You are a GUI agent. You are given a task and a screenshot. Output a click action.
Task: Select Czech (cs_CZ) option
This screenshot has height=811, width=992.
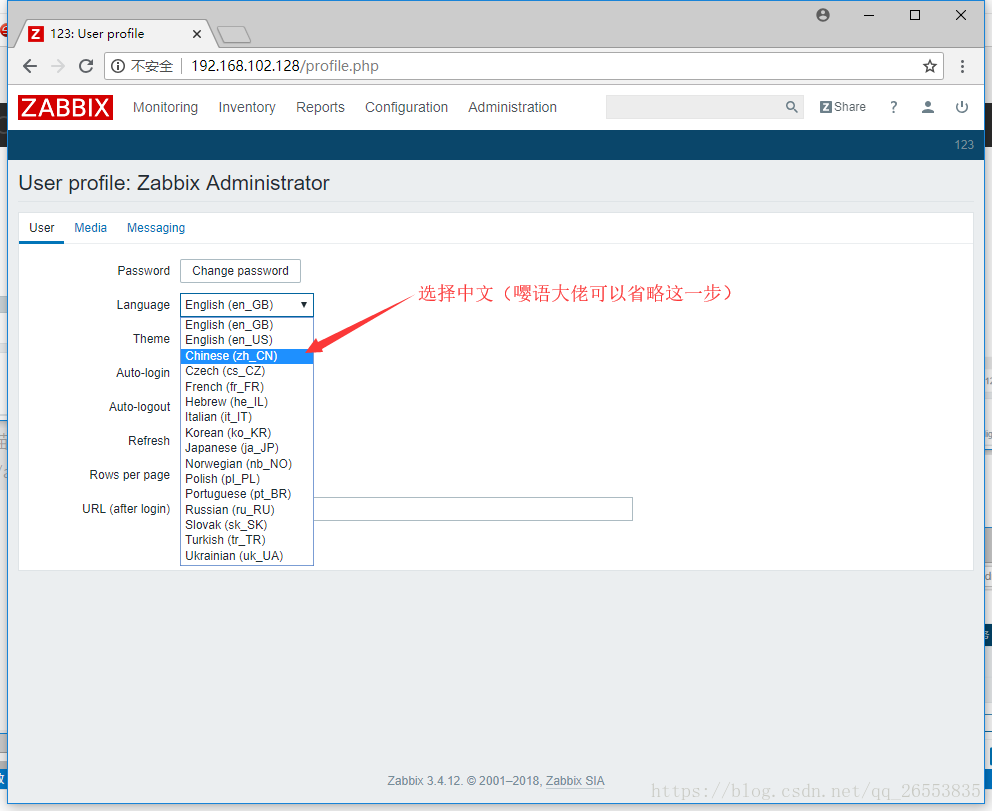(247, 371)
